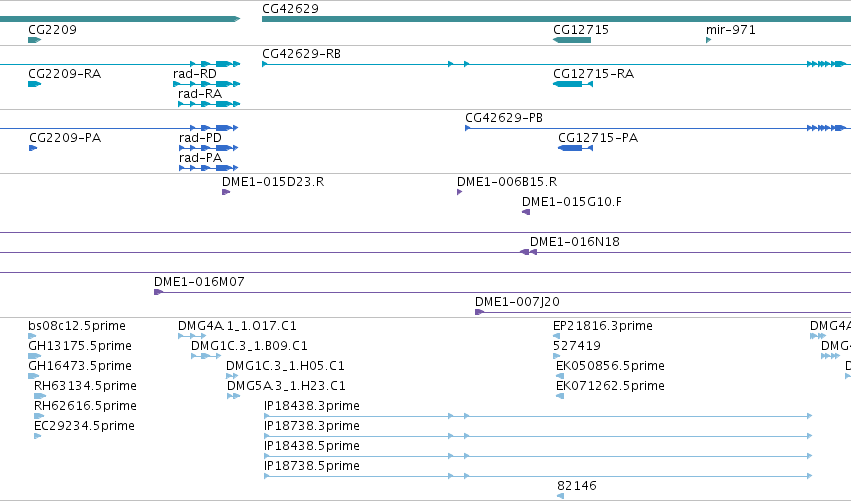Click the CG2209 gene glyph

point(34,40)
